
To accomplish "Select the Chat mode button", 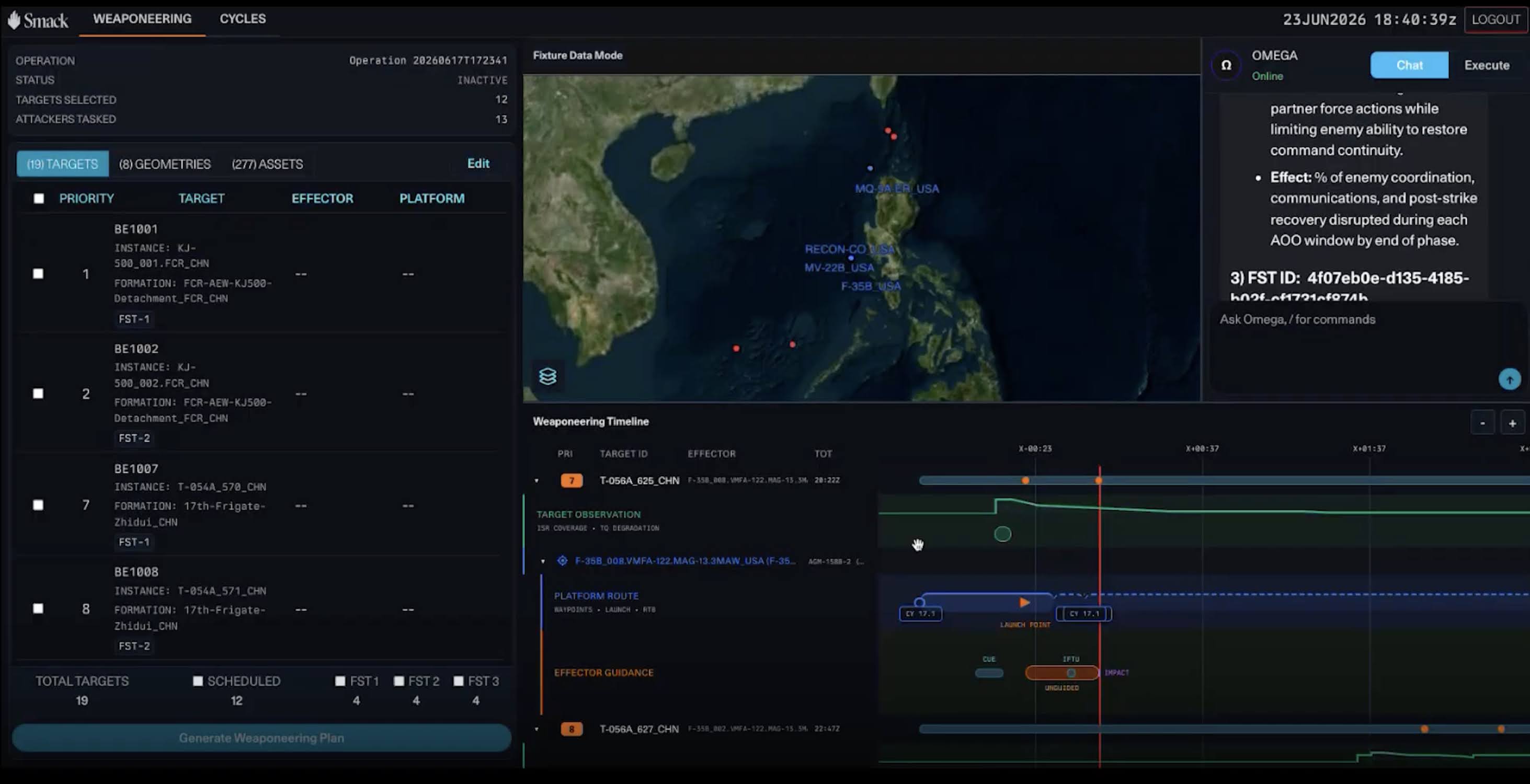I will (1409, 65).
